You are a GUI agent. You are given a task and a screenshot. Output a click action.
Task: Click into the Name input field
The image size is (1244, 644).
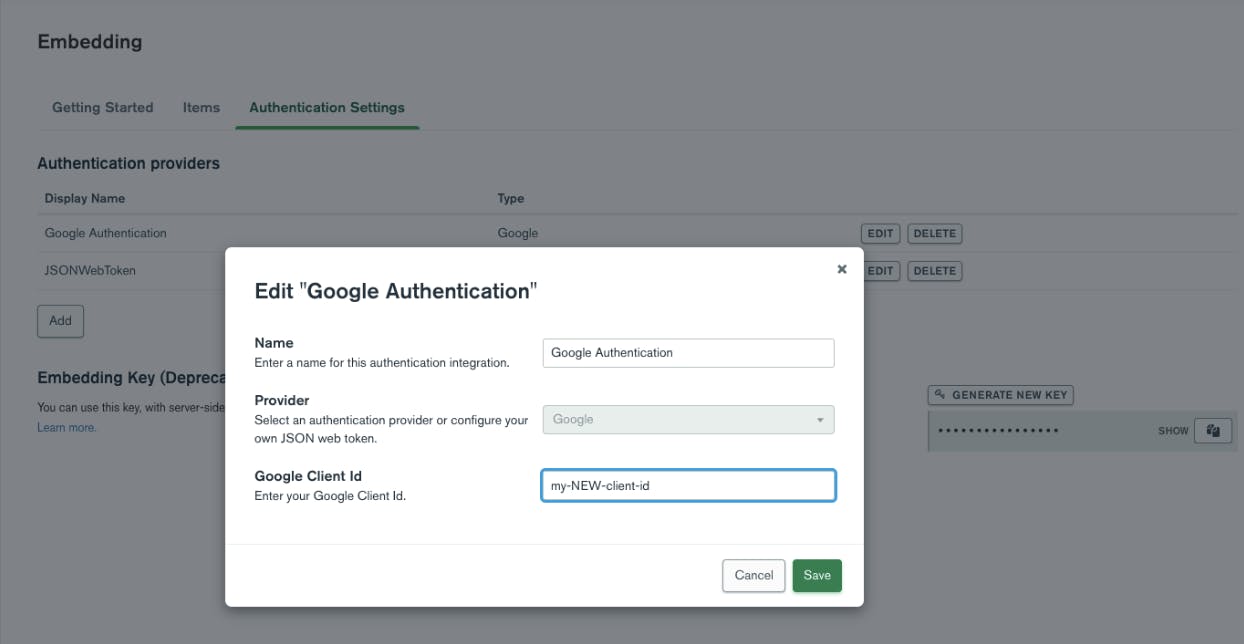[x=688, y=353]
